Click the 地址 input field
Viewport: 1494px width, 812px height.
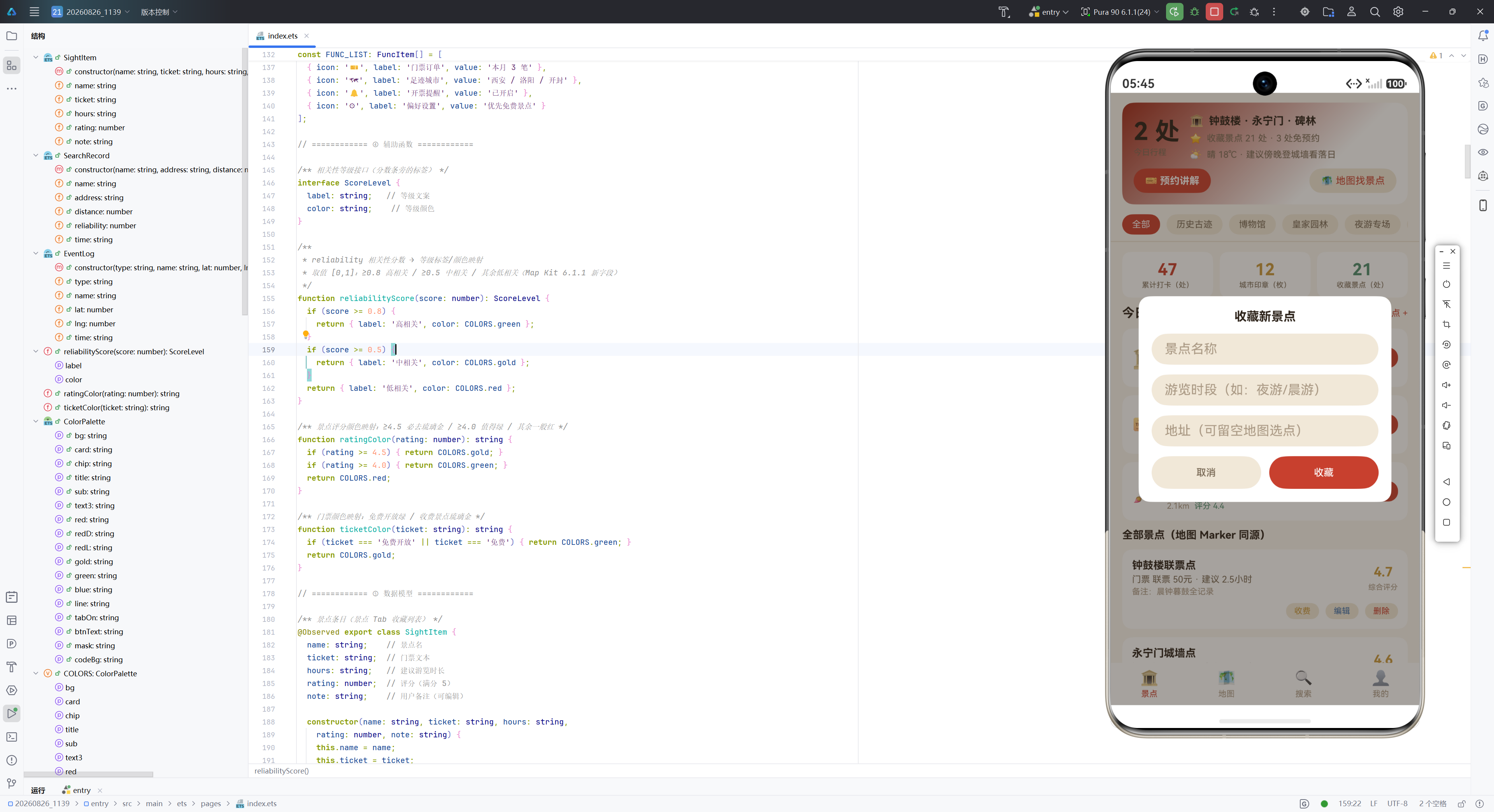(x=1264, y=430)
